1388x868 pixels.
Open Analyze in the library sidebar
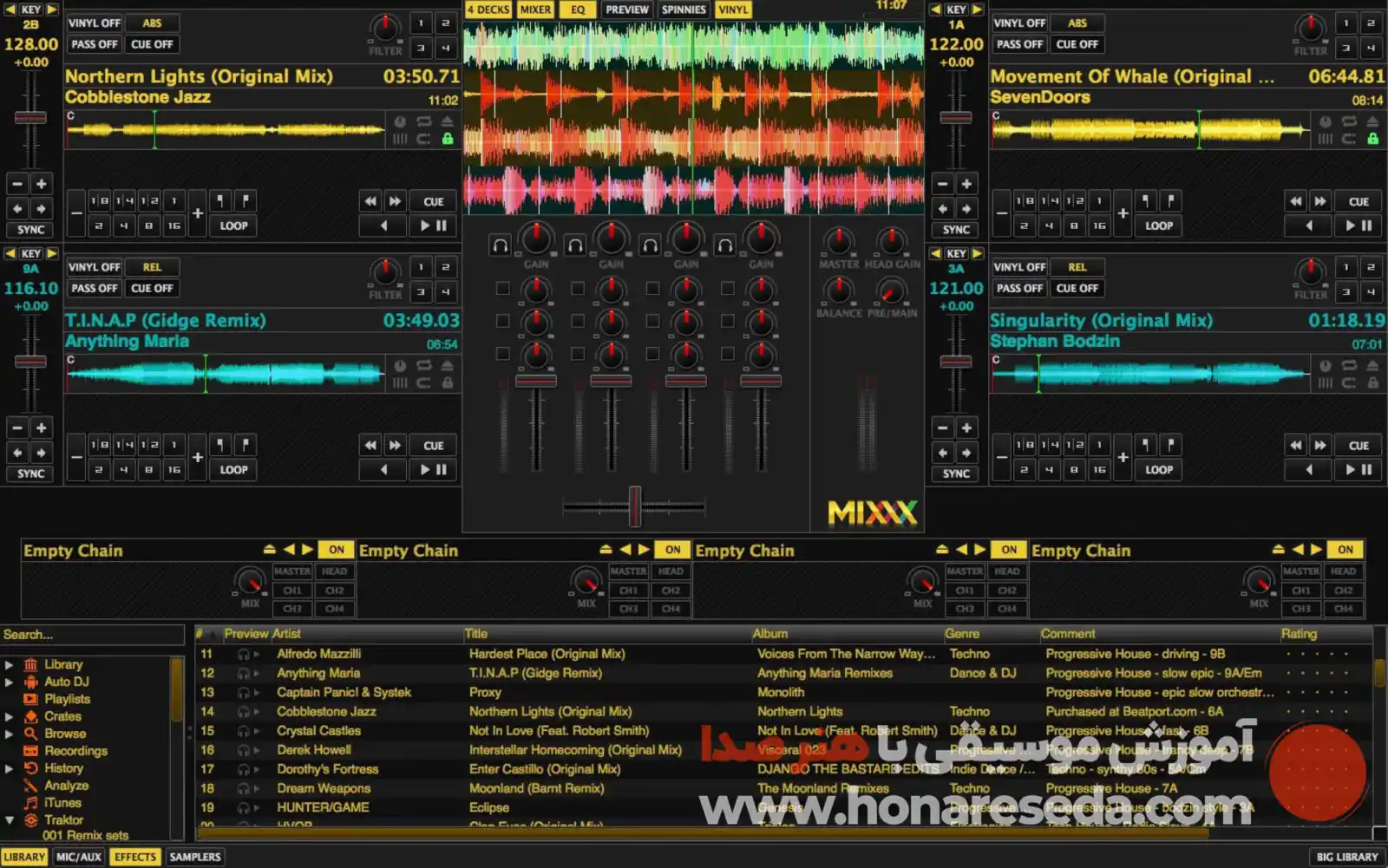[66, 786]
